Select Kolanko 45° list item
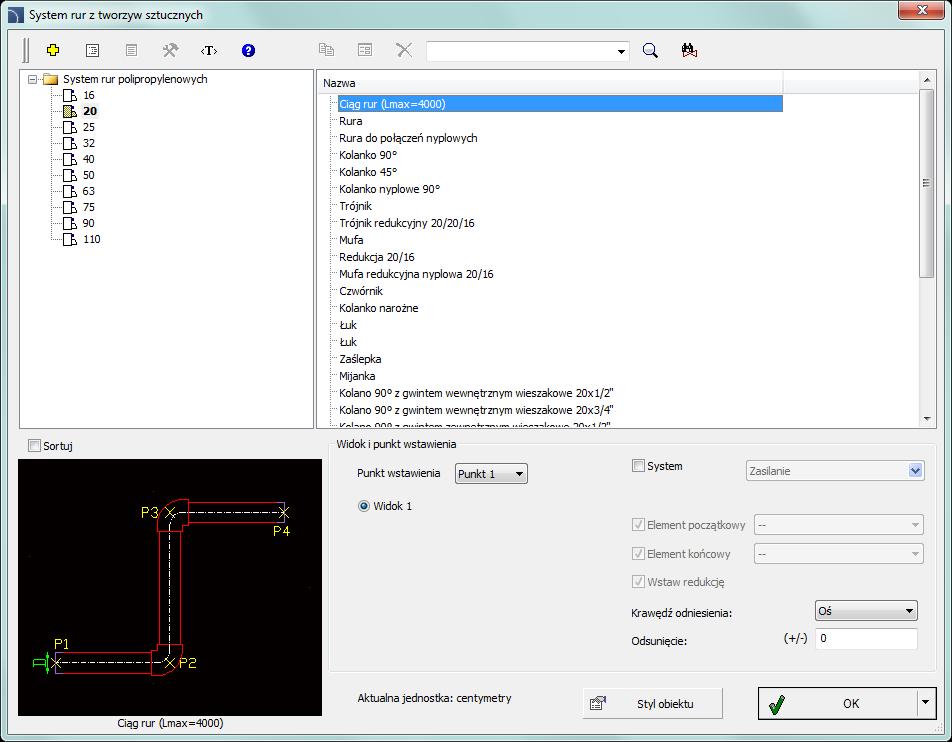The height and width of the screenshot is (742, 952). click(368, 172)
